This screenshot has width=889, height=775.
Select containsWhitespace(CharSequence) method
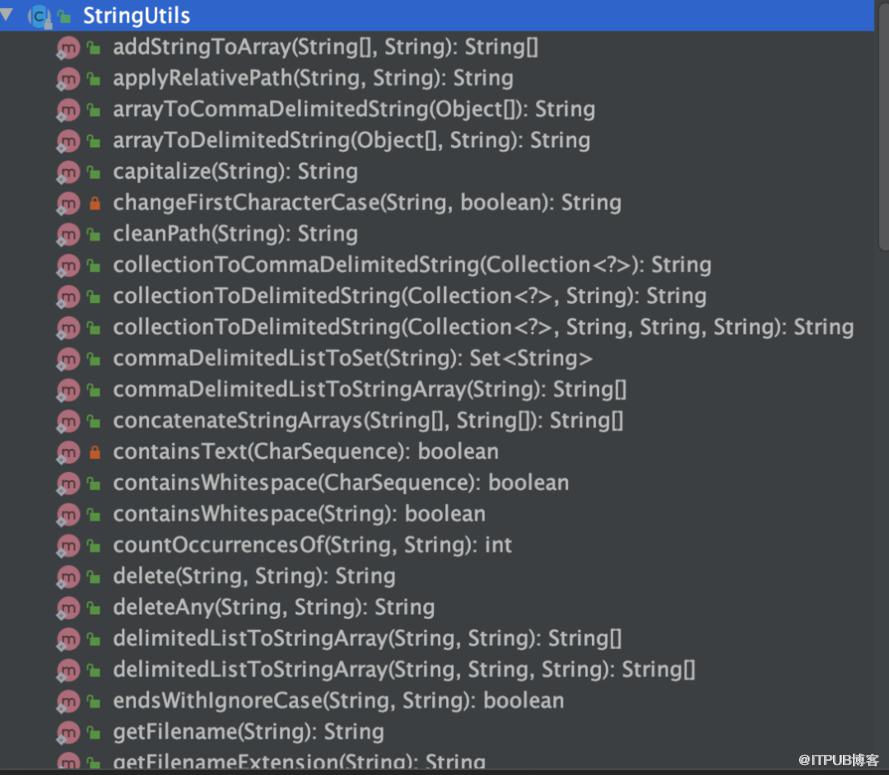click(x=341, y=483)
